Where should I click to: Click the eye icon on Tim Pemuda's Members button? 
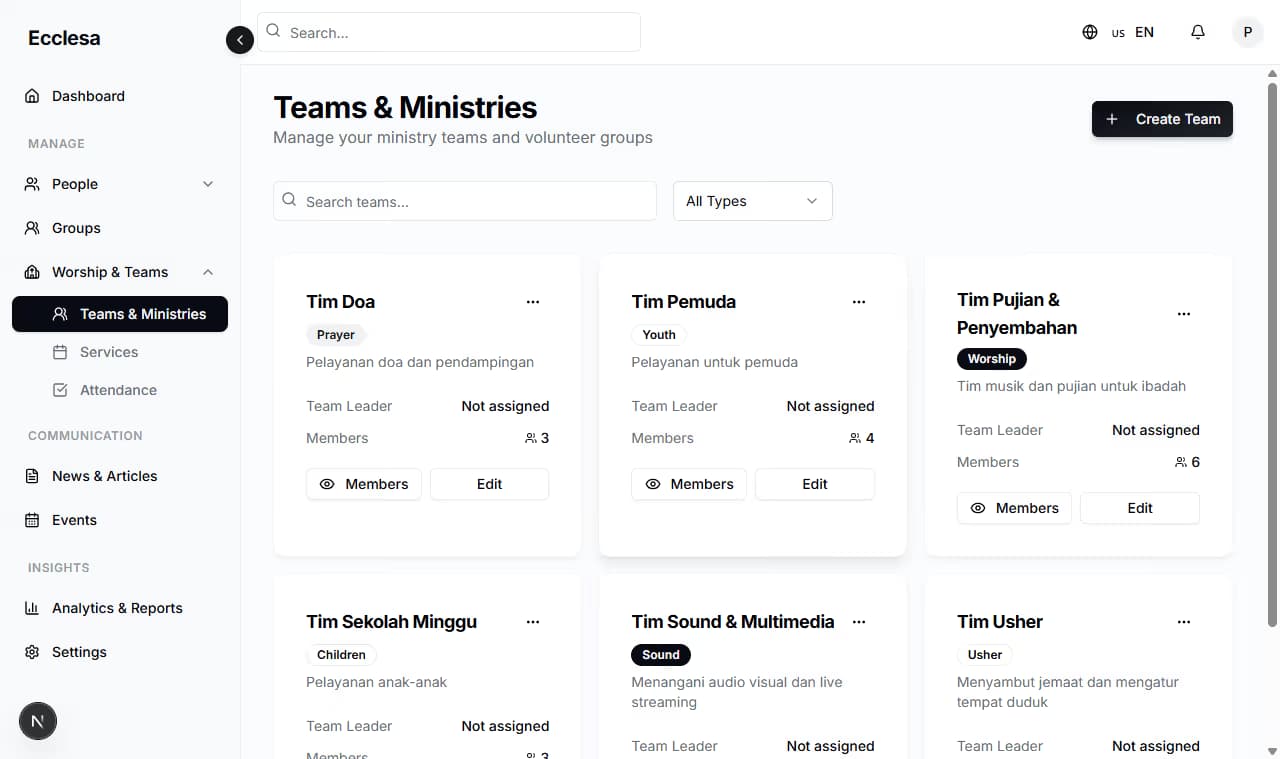pyautogui.click(x=653, y=484)
